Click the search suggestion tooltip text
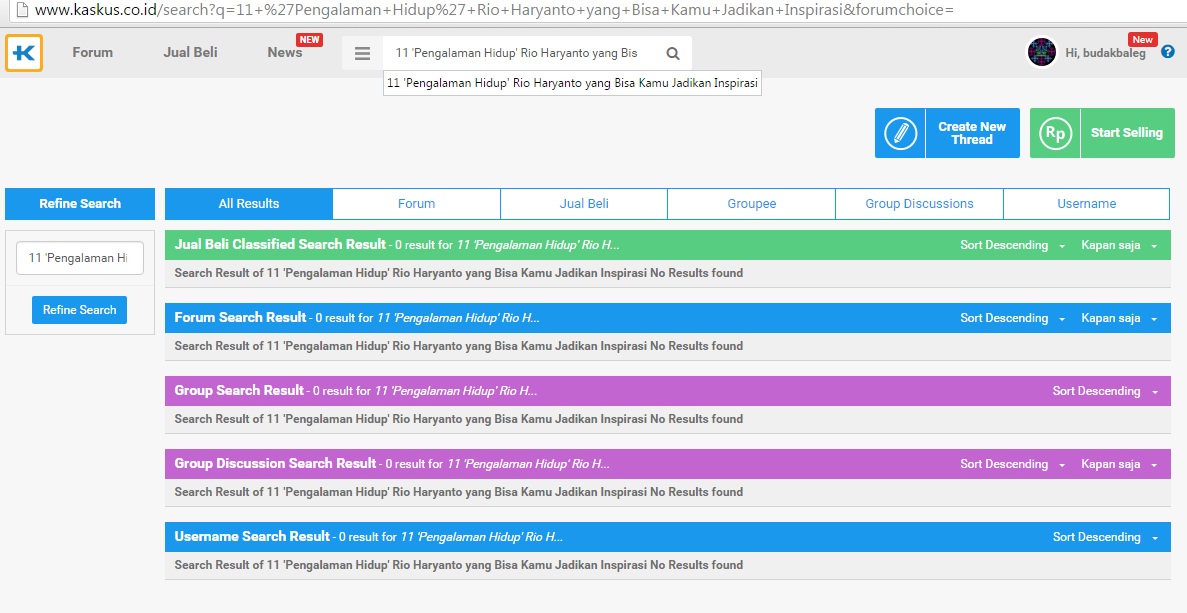 572,83
